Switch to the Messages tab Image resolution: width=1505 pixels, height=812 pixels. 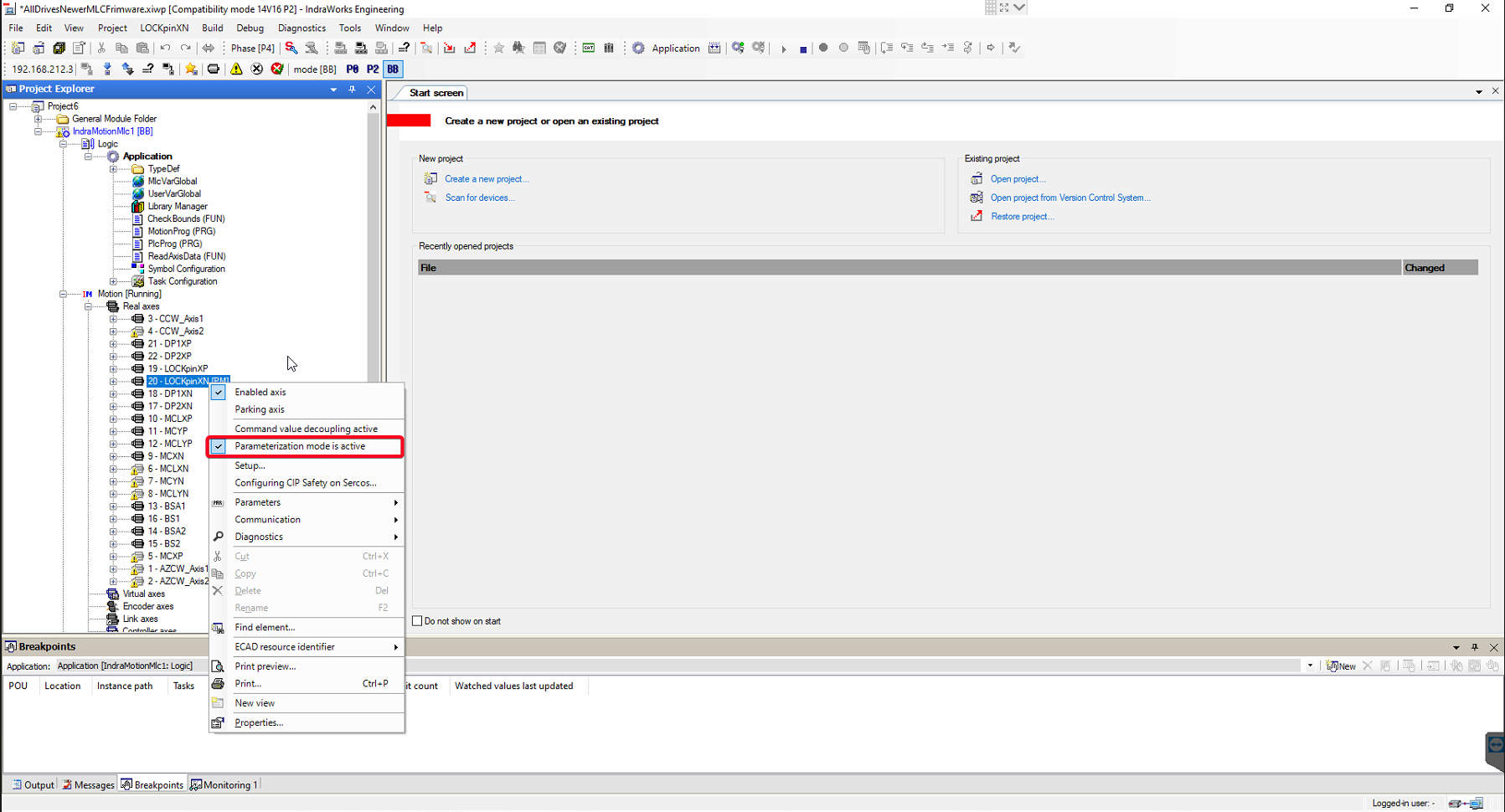88,785
